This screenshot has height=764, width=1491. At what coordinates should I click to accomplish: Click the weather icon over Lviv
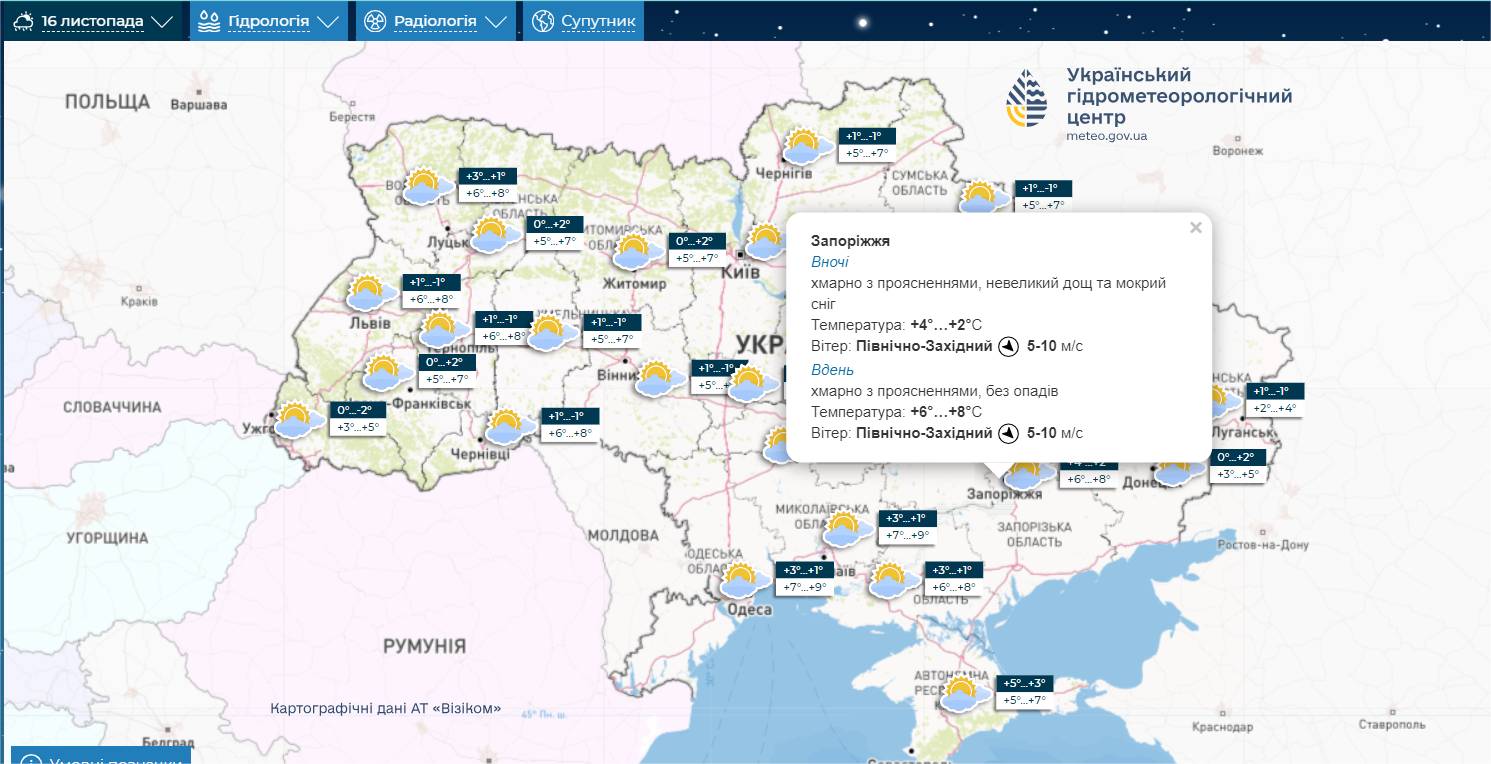coord(367,294)
